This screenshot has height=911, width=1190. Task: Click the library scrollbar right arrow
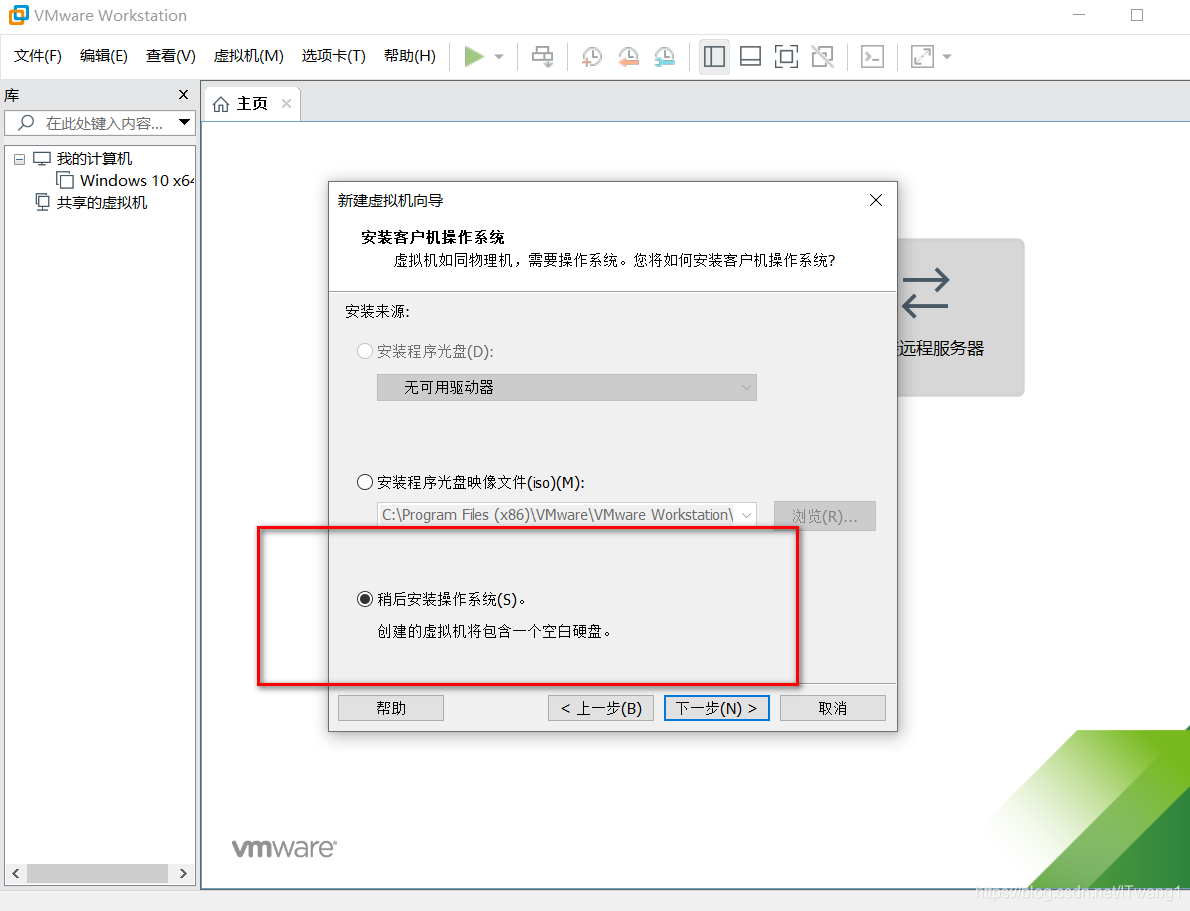[183, 873]
